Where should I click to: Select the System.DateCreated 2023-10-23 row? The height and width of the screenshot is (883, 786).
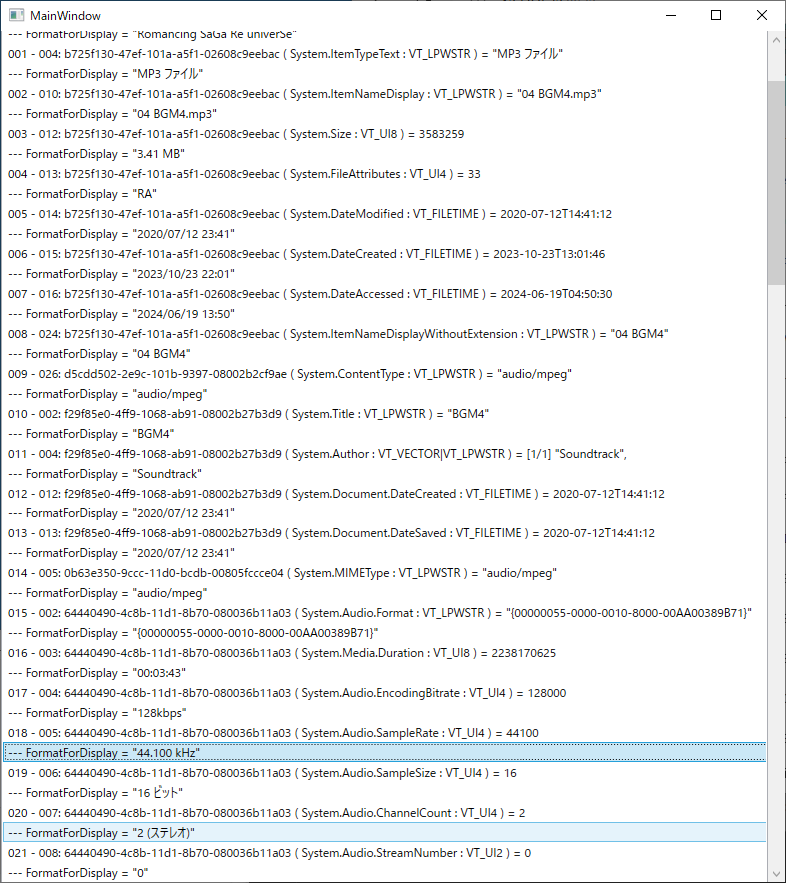(385, 254)
